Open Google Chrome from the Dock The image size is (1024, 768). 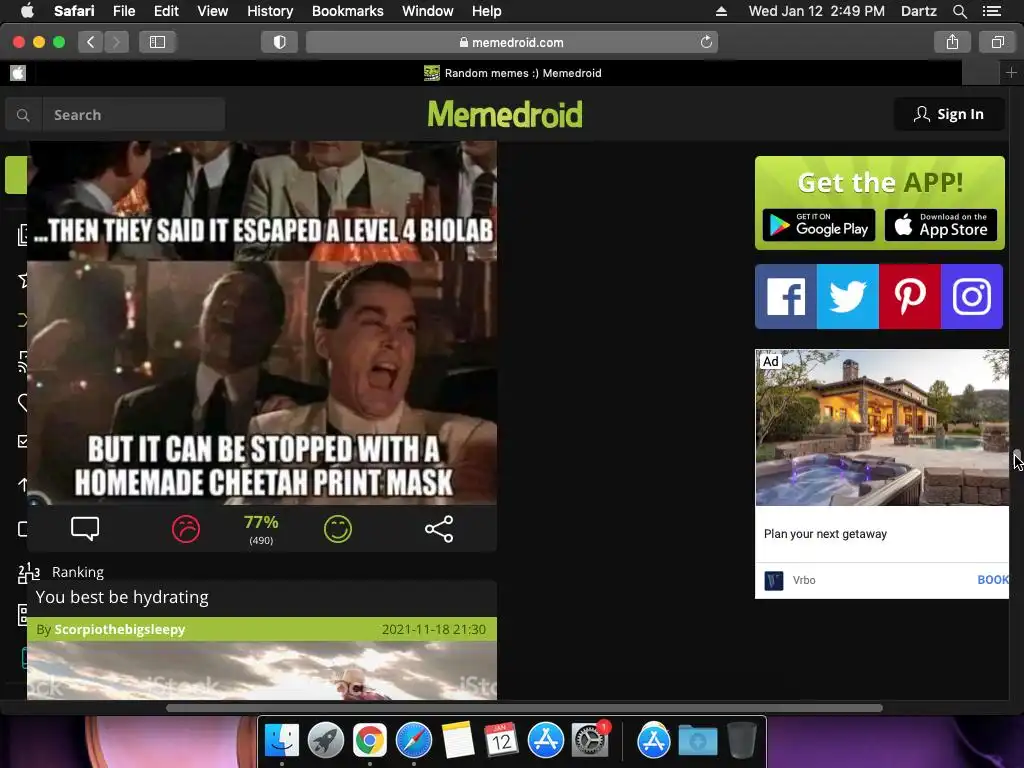(x=370, y=740)
